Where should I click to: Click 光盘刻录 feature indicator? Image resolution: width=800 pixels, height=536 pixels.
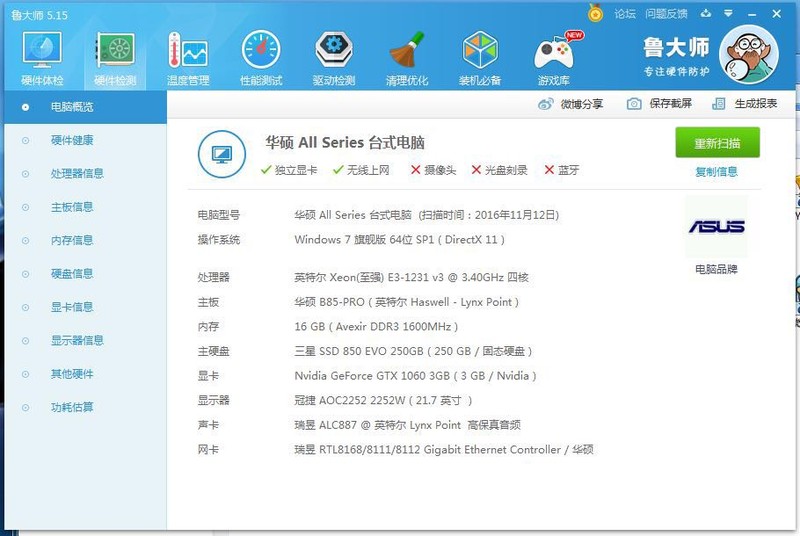tap(499, 170)
